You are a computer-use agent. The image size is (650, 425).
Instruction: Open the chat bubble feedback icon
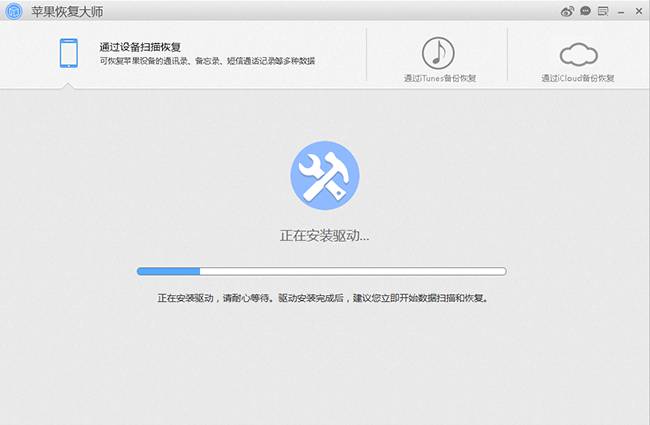point(585,12)
